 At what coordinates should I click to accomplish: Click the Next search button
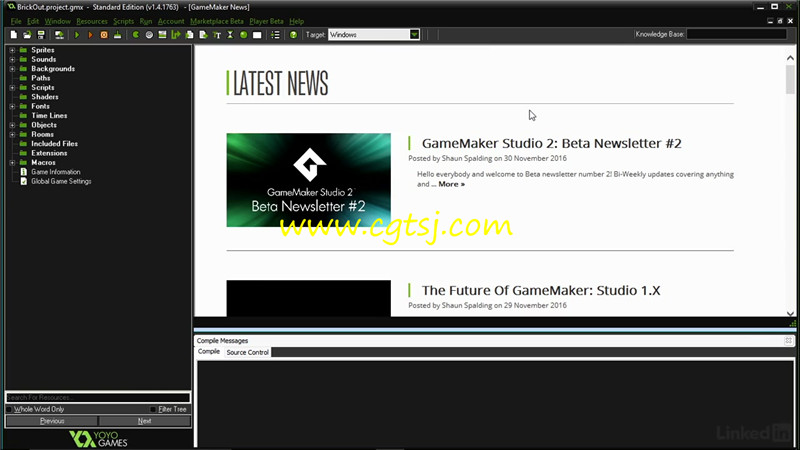[144, 421]
